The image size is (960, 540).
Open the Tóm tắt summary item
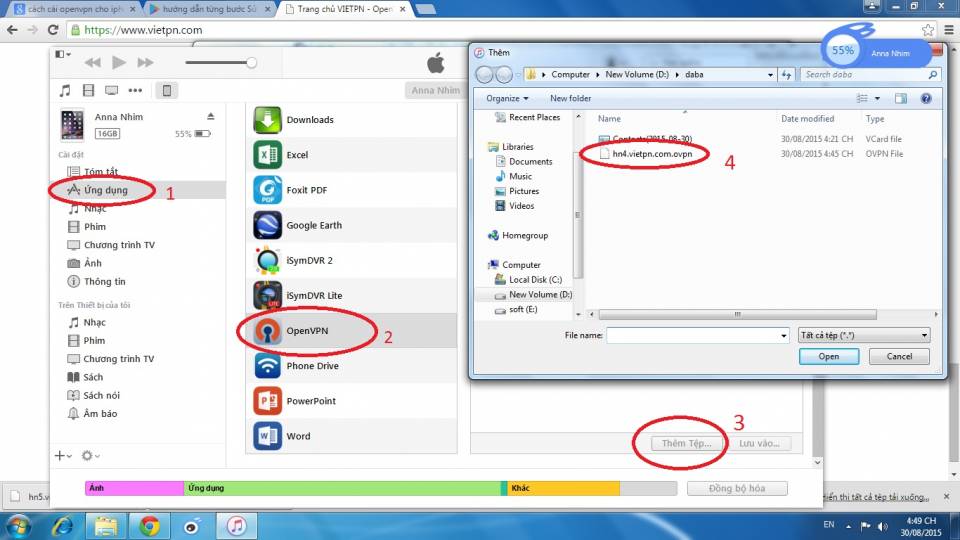point(100,171)
